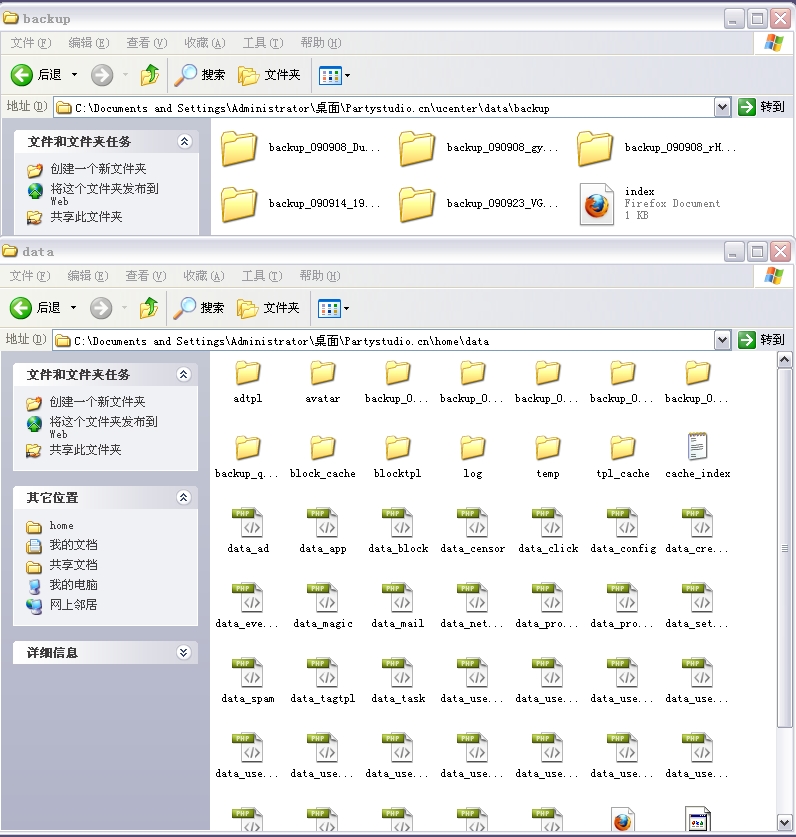
Task: Open My Network Places link
Action: point(62,605)
